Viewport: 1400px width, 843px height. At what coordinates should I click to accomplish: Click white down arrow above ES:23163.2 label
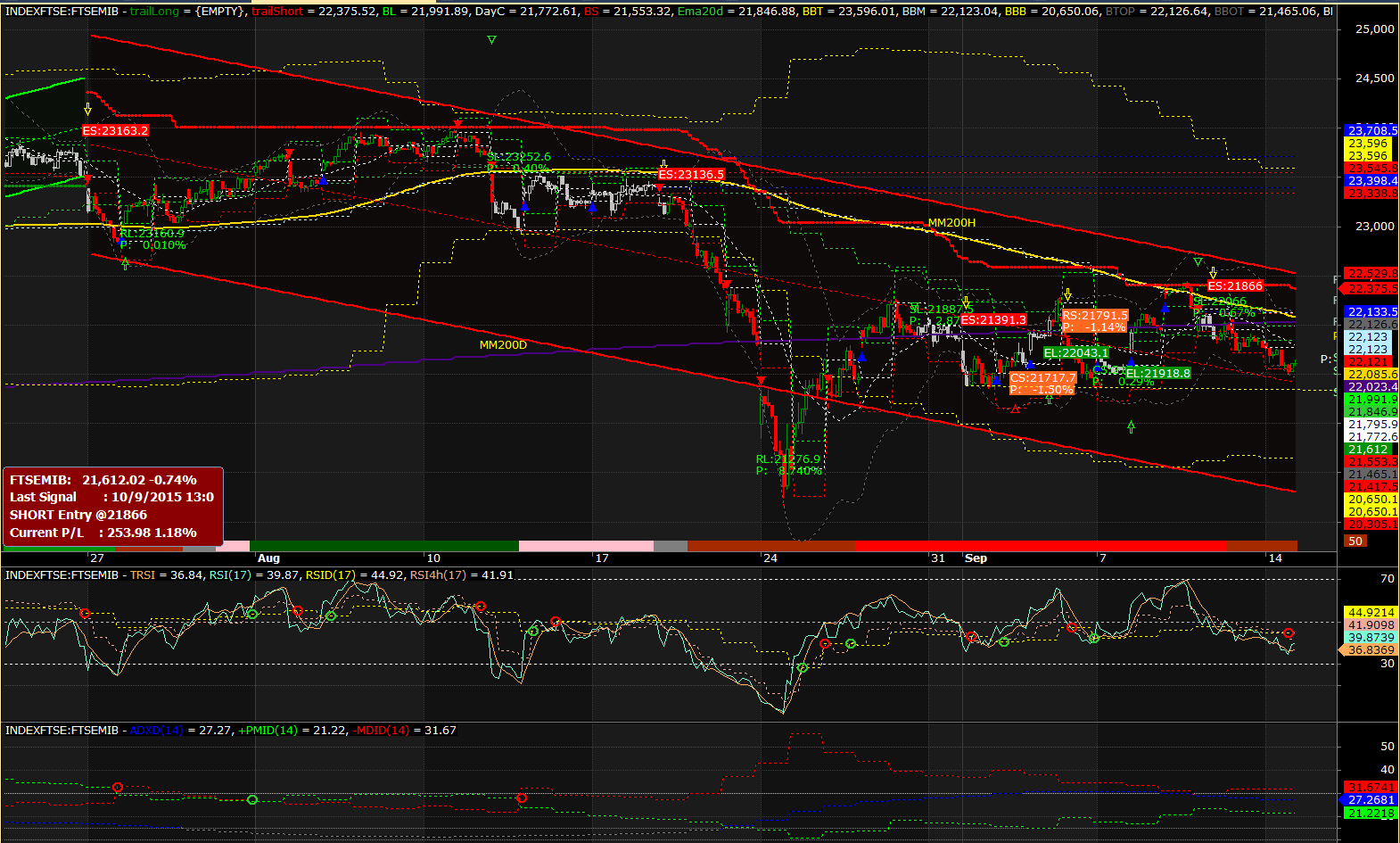pos(87,110)
